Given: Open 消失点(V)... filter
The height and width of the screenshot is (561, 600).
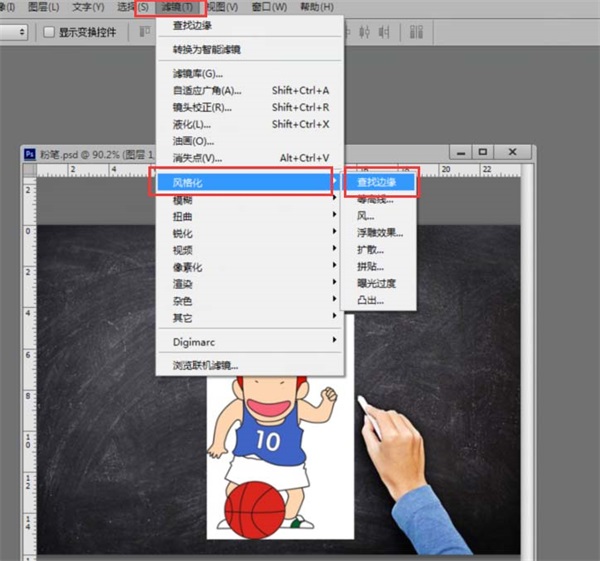Looking at the screenshot, I should pos(250,158).
